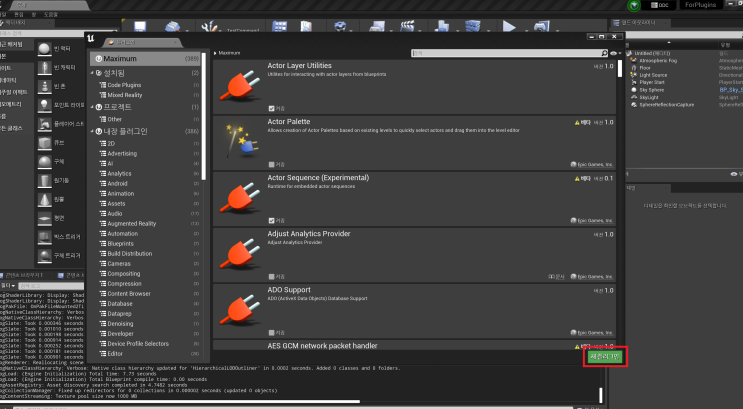Click the Plugins window vertical scrollbar
Screen dimensions: 743x409
[620, 69]
